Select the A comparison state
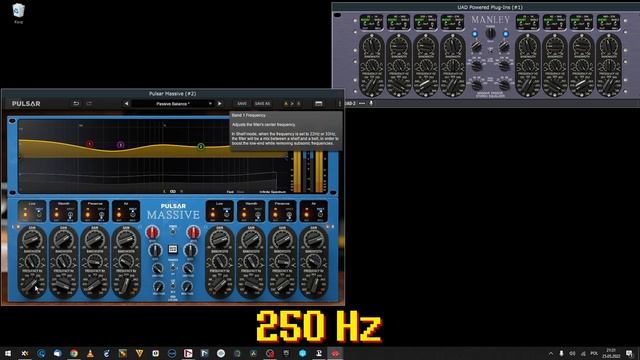Screen dimensions: 640x360 tap(286, 104)
